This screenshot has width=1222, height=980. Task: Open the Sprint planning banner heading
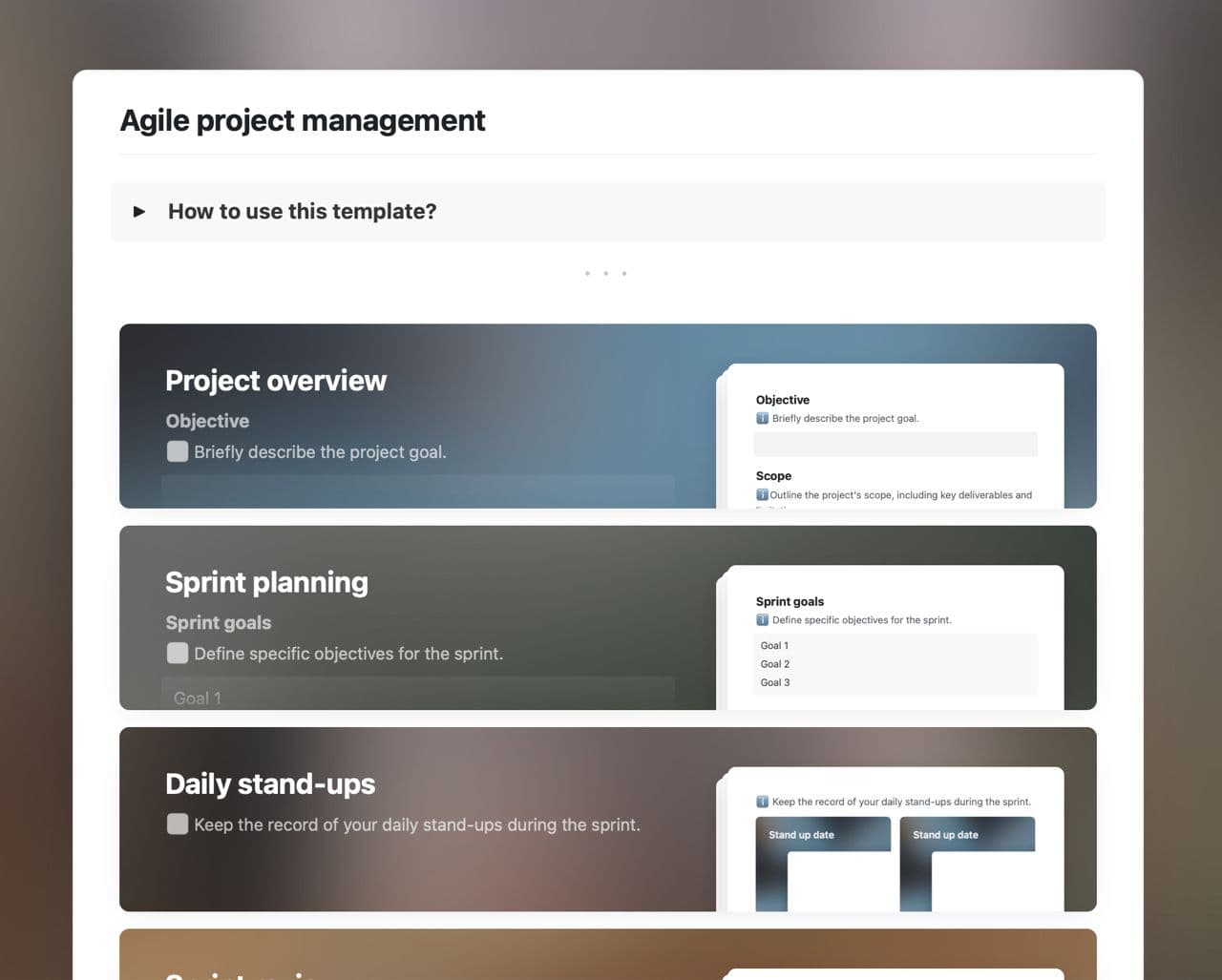(x=266, y=582)
